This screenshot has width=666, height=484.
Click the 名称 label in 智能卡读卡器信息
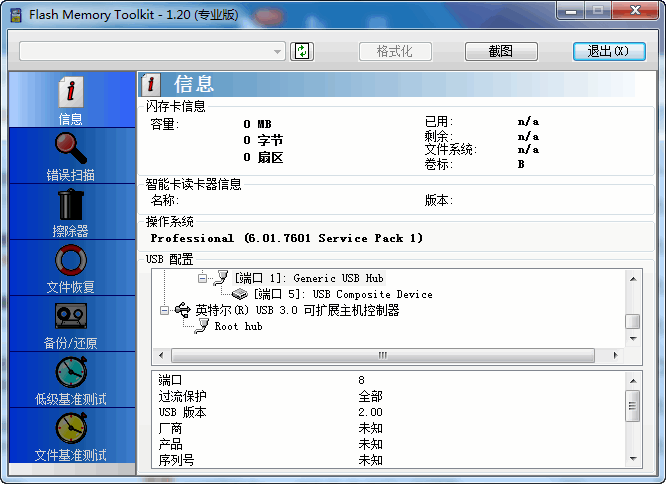click(x=164, y=200)
